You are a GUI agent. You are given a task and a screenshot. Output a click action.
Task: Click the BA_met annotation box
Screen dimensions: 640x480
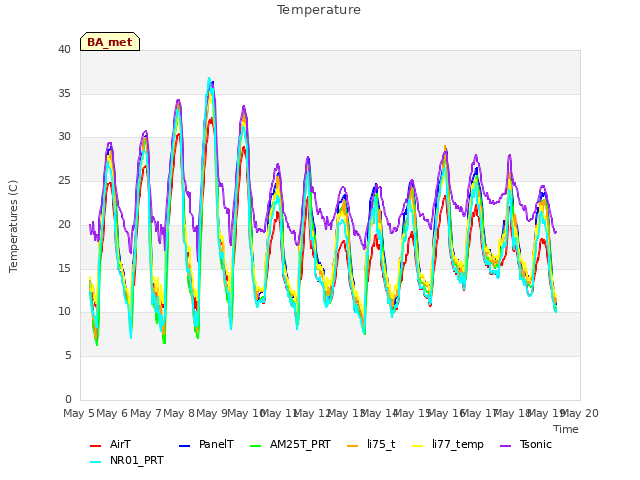tap(110, 42)
